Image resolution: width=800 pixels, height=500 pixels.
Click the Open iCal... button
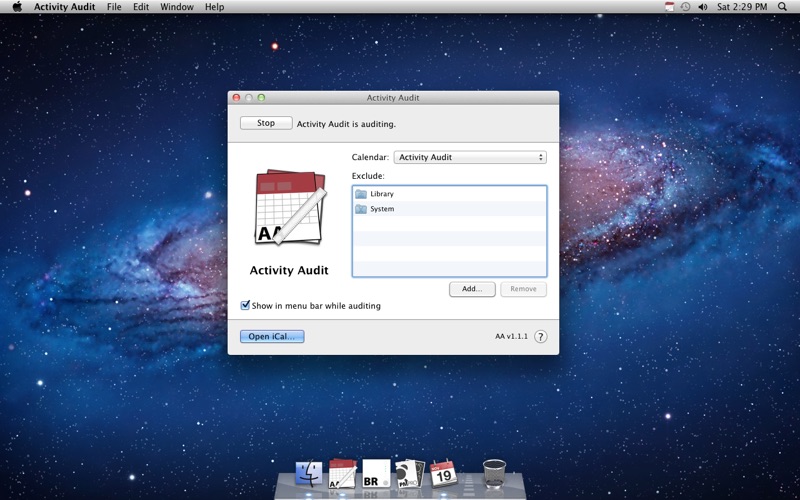tap(272, 336)
